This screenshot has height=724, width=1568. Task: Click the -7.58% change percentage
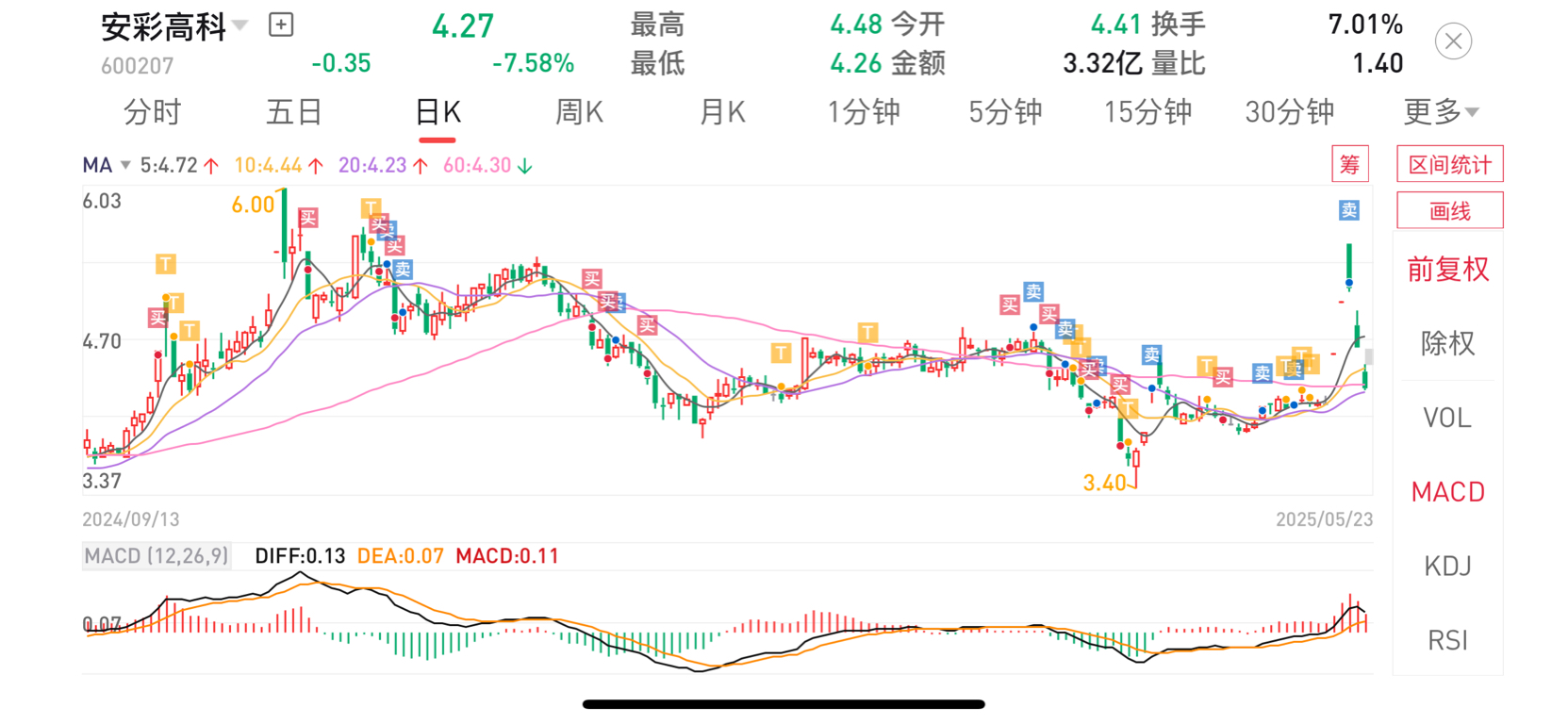click(x=533, y=63)
